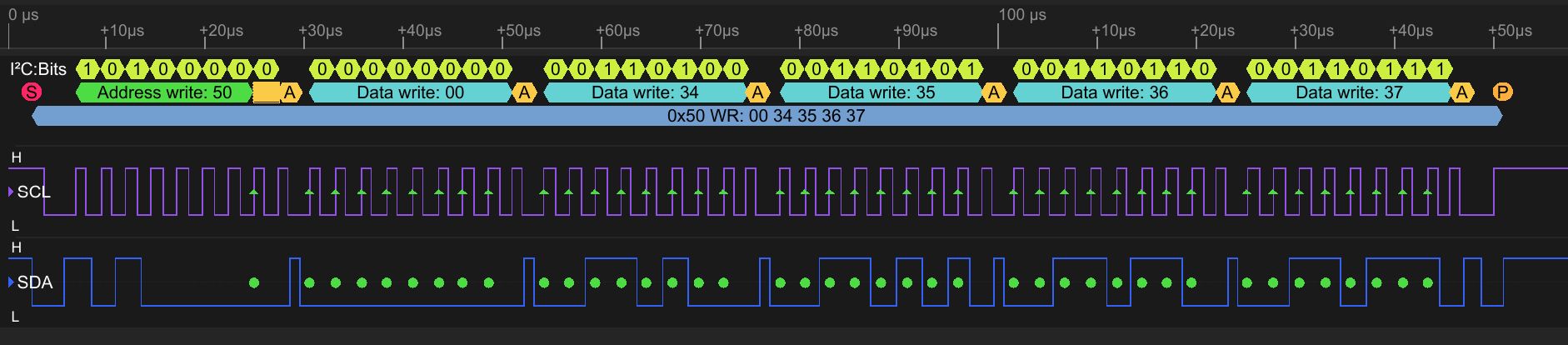This screenshot has width=1568, height=345.
Task: Click the pink S start condition marker
Action: [31, 92]
